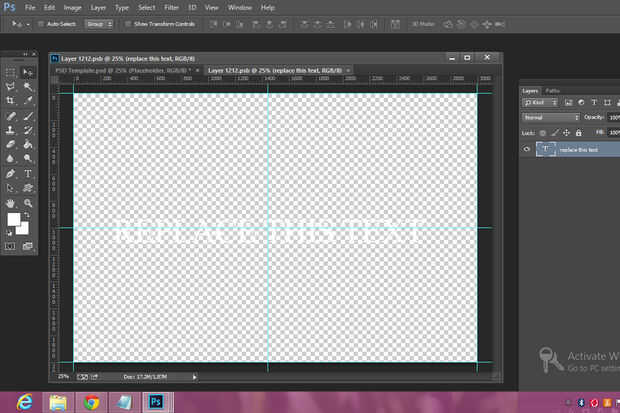Pick the Horizontal Type tool
Image resolution: width=620 pixels, height=413 pixels.
(28, 172)
